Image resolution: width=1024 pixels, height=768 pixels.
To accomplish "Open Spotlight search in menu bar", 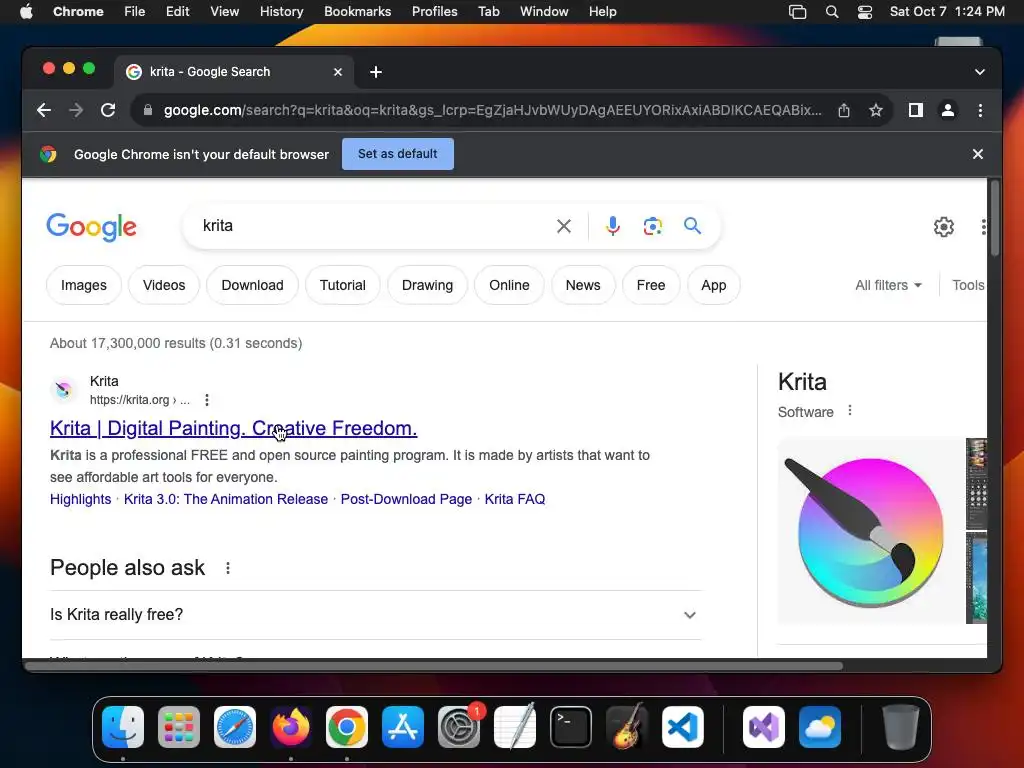I will pos(831,12).
